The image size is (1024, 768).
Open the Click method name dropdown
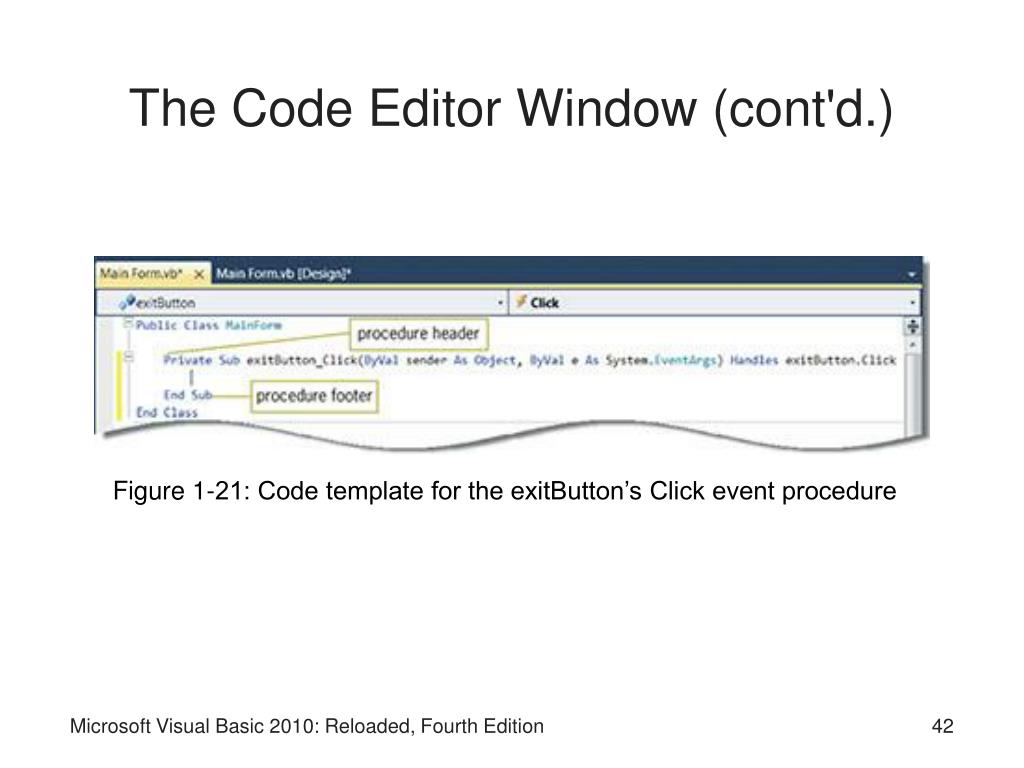(714, 303)
